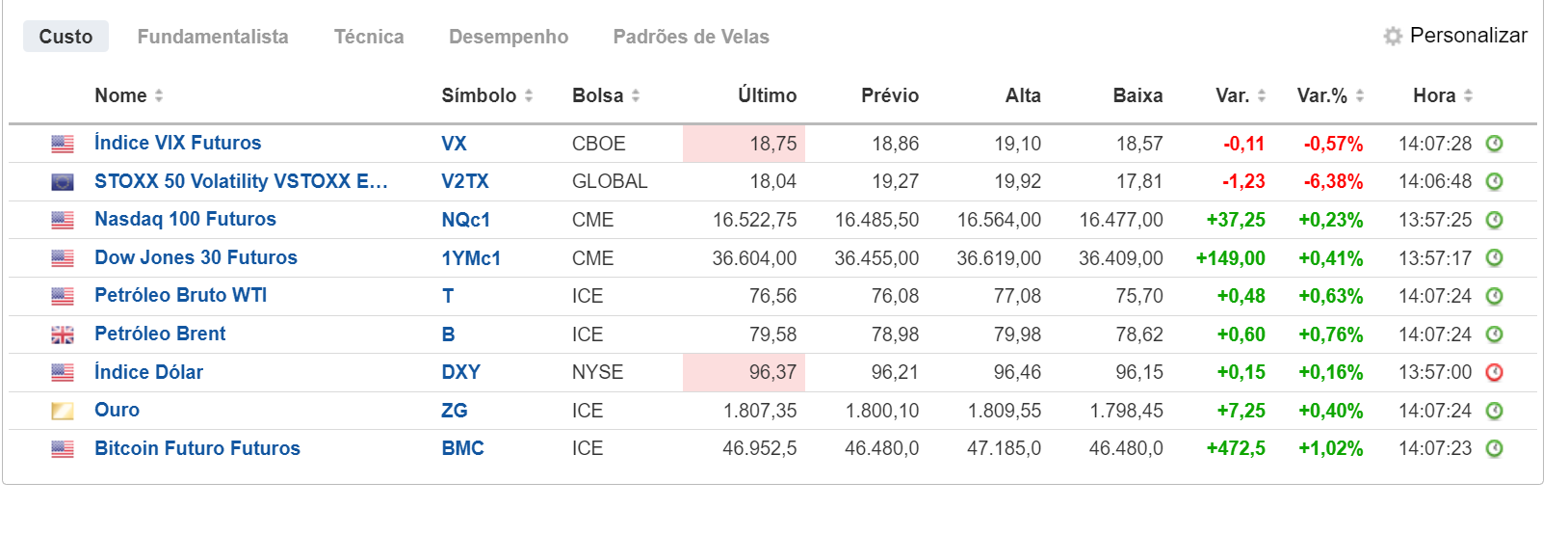Click the UK flag beside Petróleo Brent
1568x535 pixels.
(63, 334)
